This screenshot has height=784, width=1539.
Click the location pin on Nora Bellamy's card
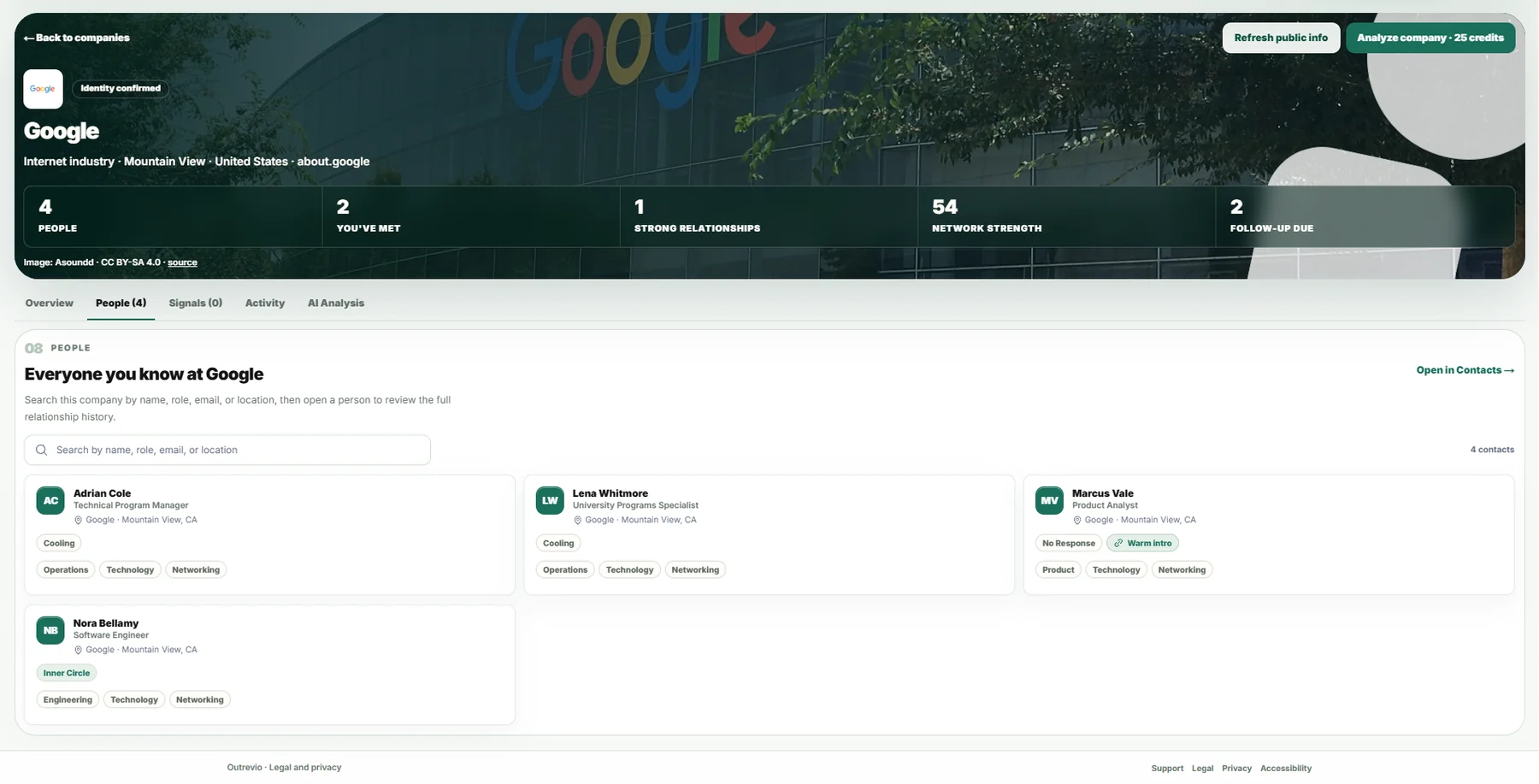pyautogui.click(x=78, y=650)
